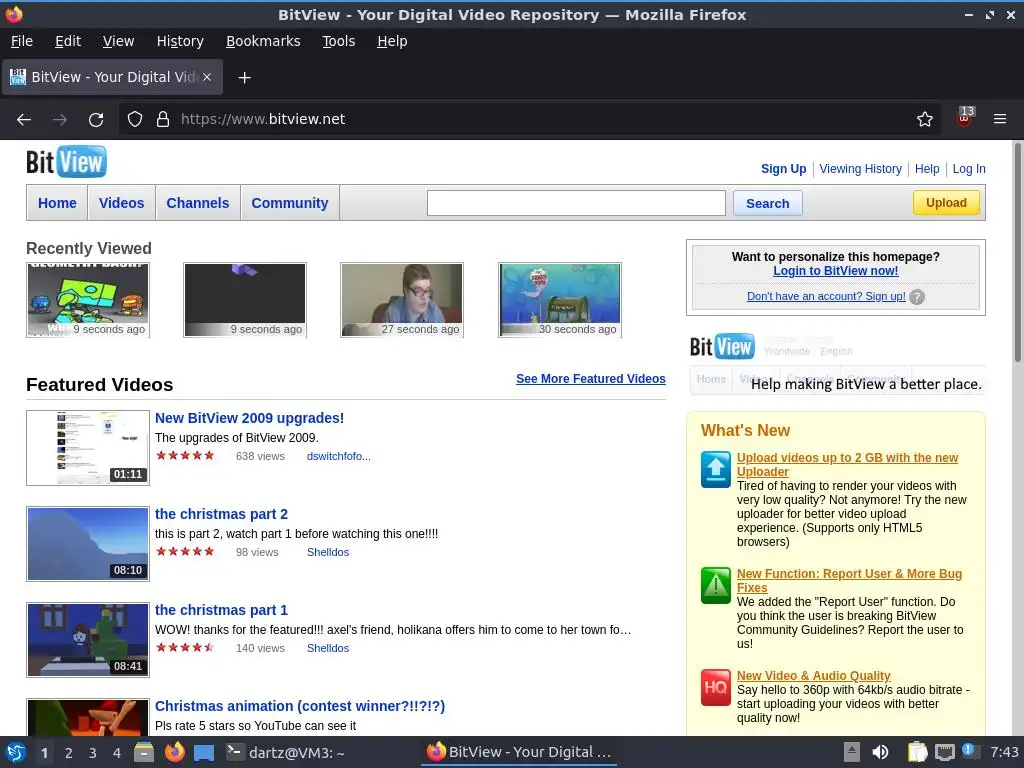Open the Help menu in the menu bar

click(x=392, y=41)
